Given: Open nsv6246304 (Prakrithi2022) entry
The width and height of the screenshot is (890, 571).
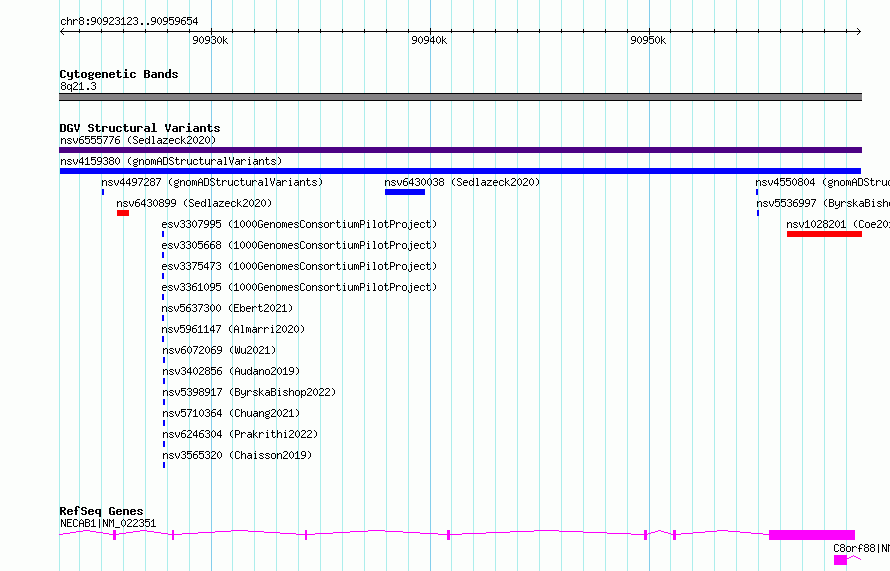Looking at the screenshot, I should (x=240, y=434).
